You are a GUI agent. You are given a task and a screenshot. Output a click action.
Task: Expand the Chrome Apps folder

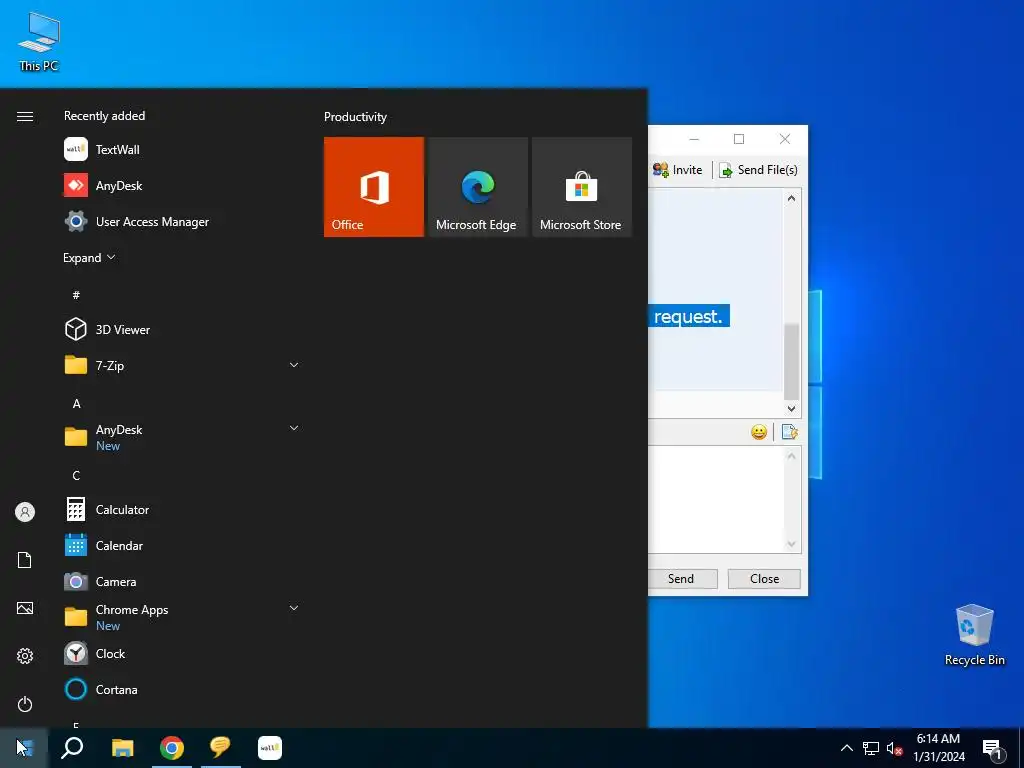(x=183, y=617)
